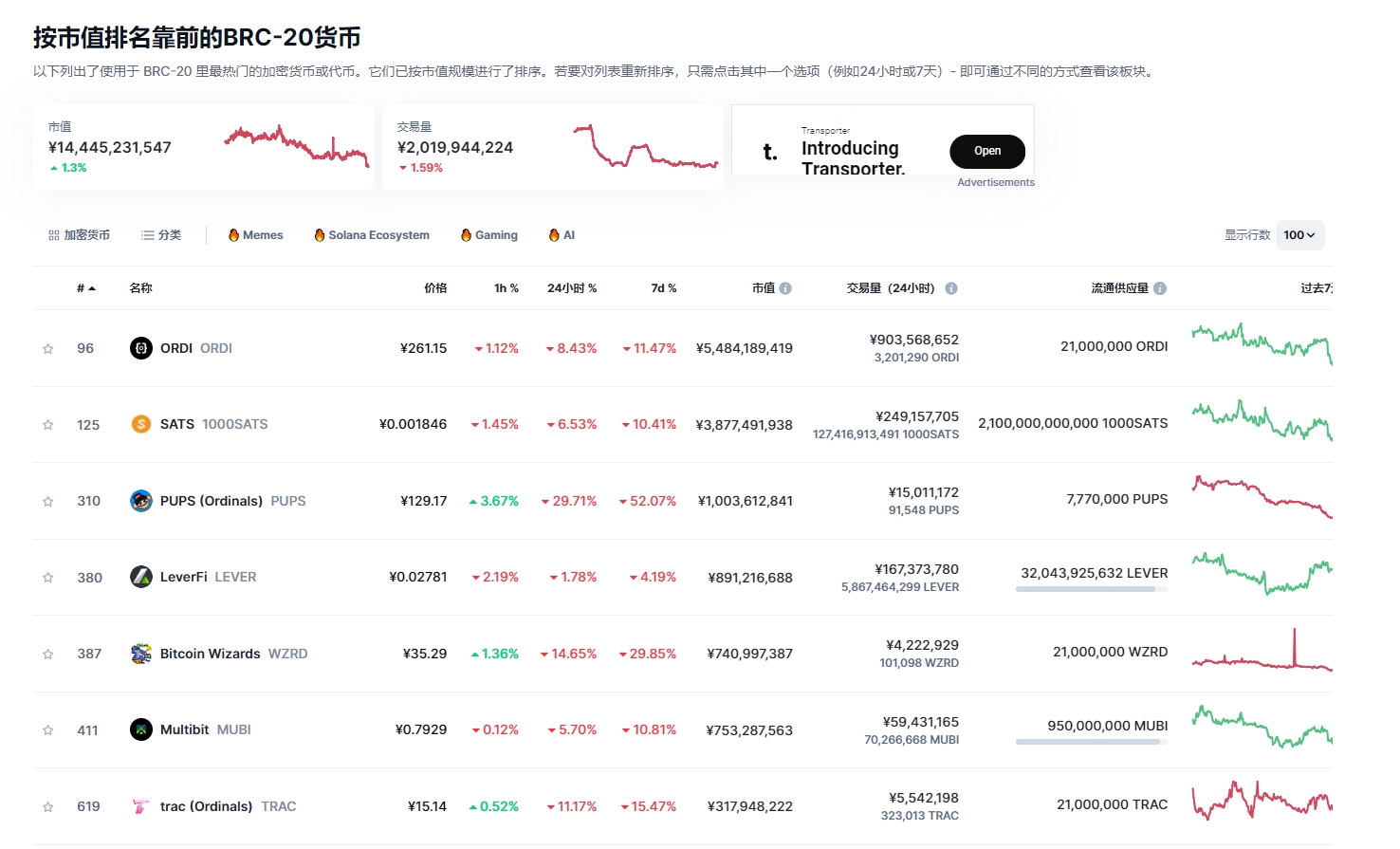Star ORDI to add to watchlist
Image resolution: width=1400 pixels, height=849 pixels.
pos(47,349)
